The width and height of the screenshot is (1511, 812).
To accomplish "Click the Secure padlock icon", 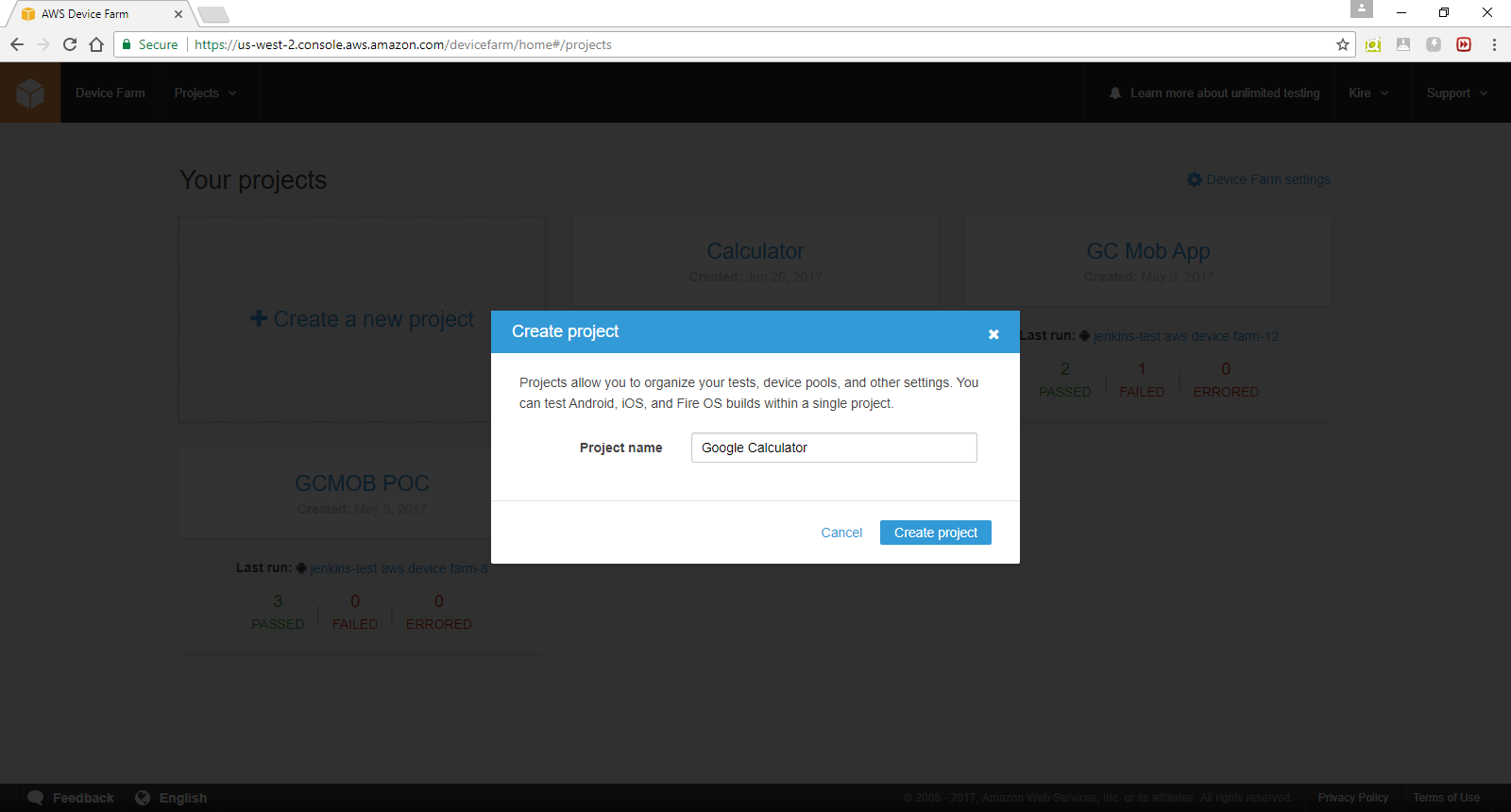I will [x=127, y=44].
